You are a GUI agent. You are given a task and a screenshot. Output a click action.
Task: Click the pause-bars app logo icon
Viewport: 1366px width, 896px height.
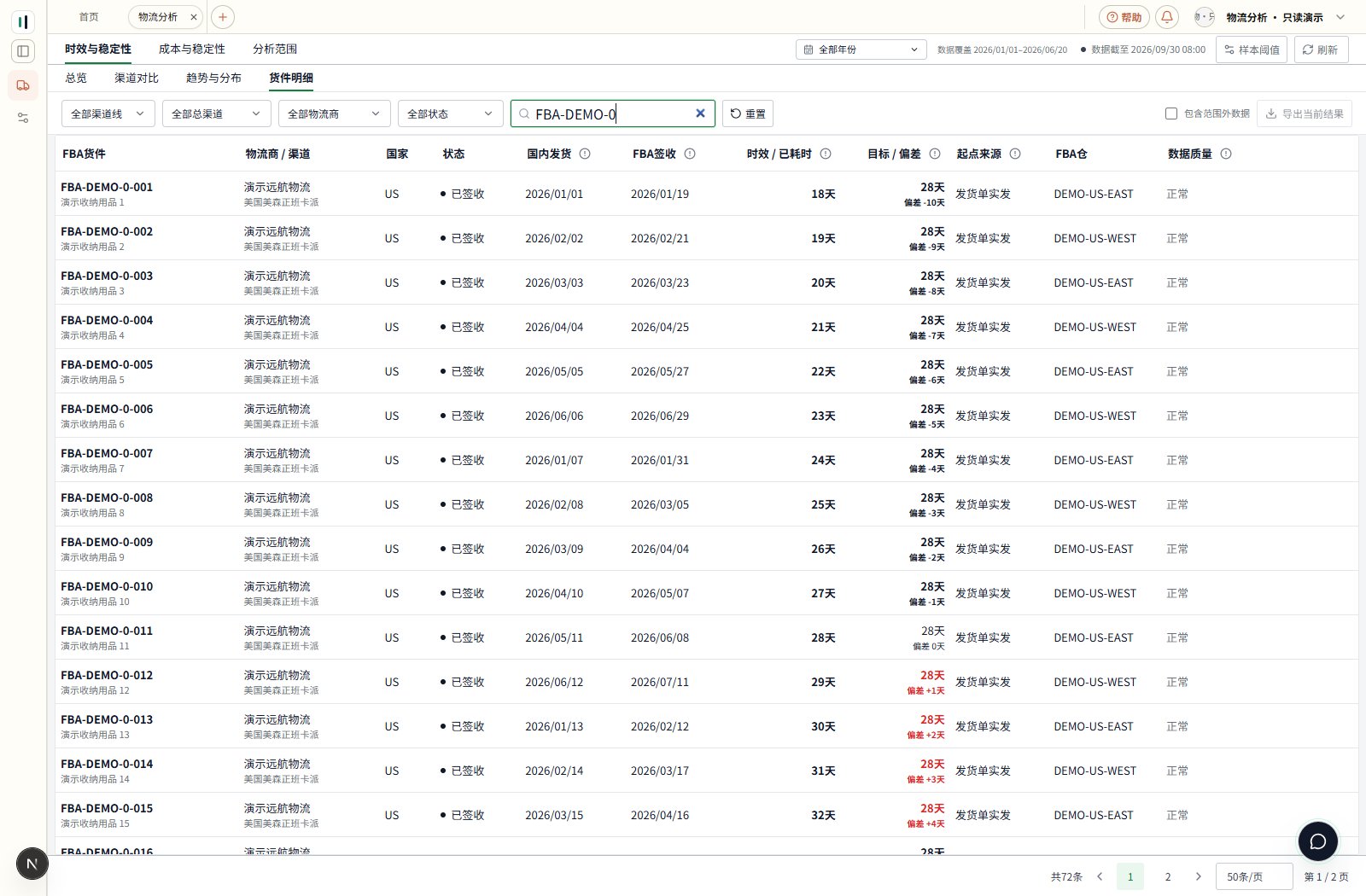(23, 21)
